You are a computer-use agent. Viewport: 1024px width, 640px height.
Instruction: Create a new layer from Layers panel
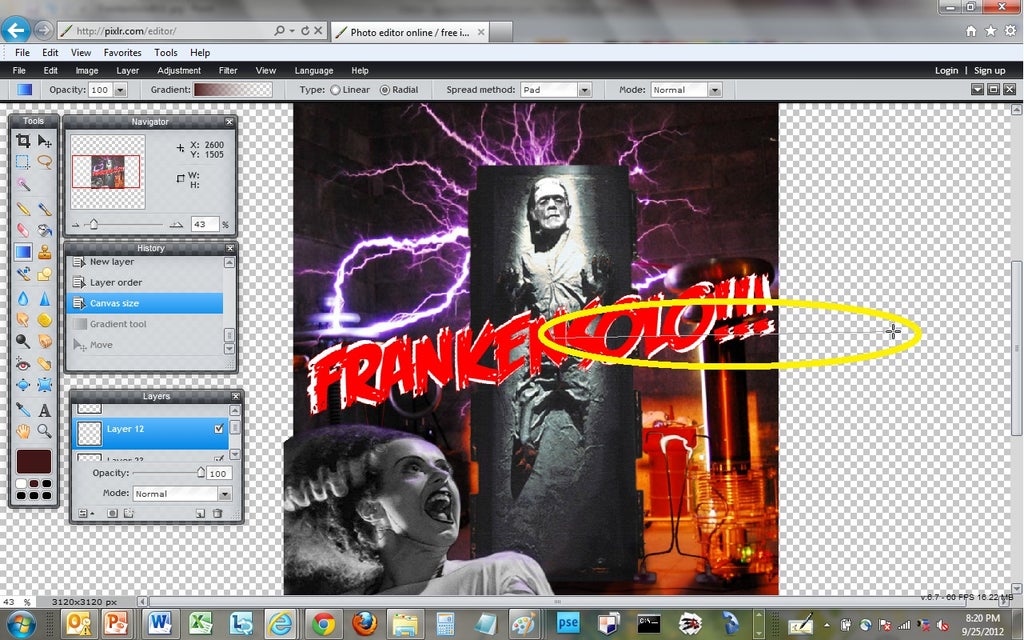pos(200,514)
